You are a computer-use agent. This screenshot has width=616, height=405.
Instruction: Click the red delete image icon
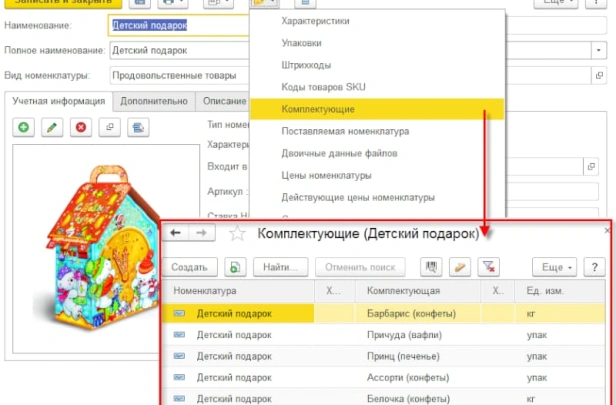coord(81,127)
